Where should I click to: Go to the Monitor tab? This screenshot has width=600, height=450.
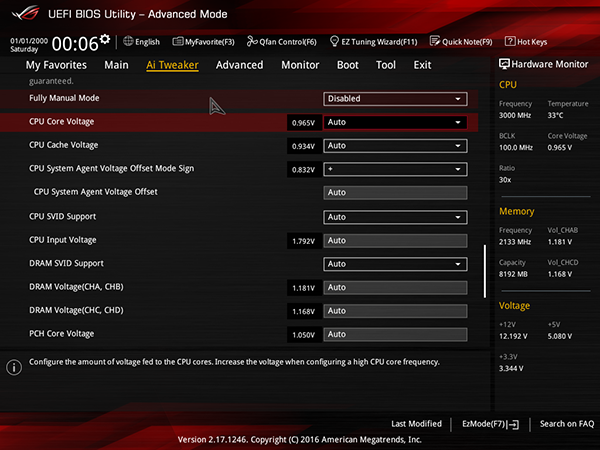300,65
